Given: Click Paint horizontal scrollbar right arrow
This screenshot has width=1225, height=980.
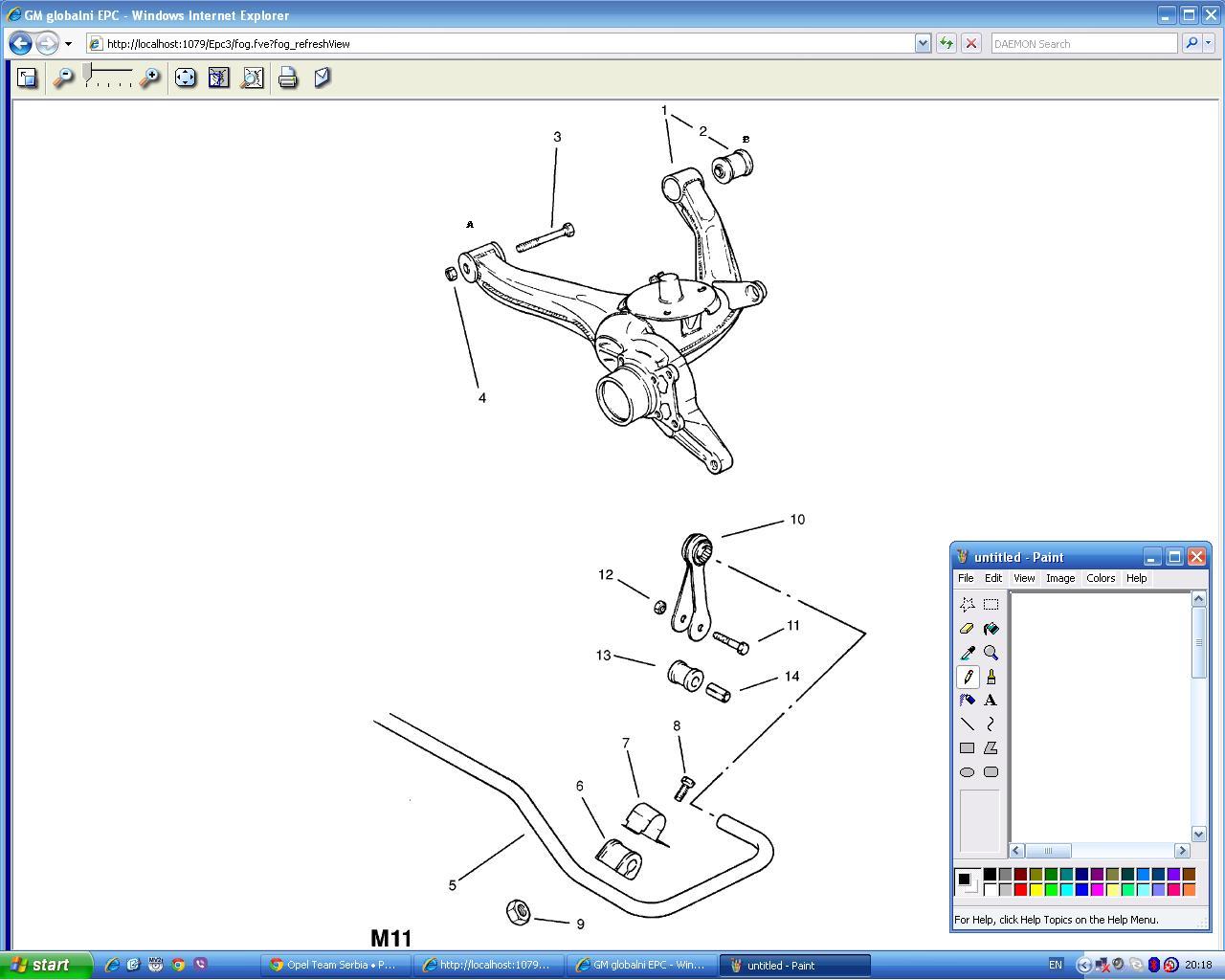Looking at the screenshot, I should click(x=1182, y=851).
